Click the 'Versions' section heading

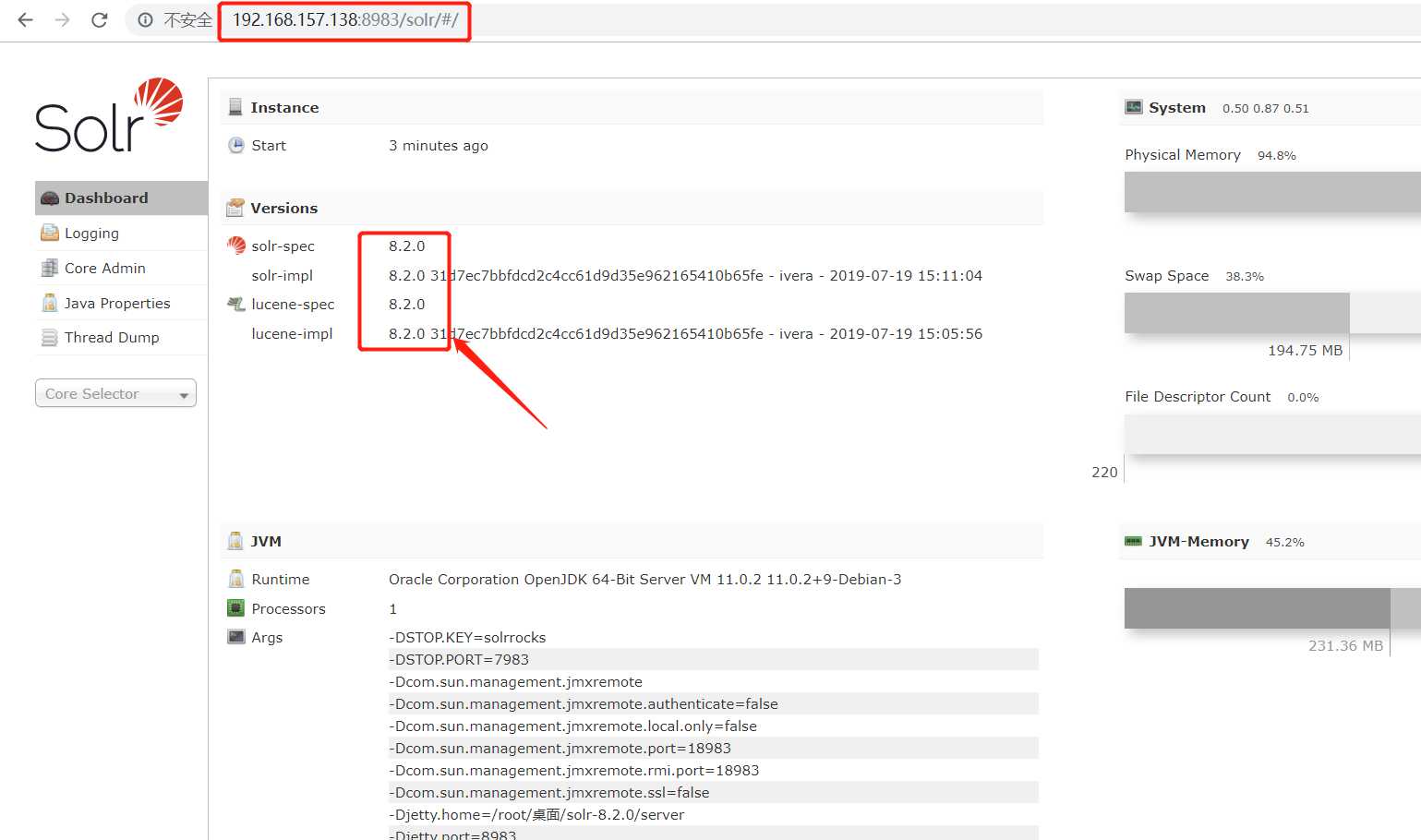click(x=284, y=208)
